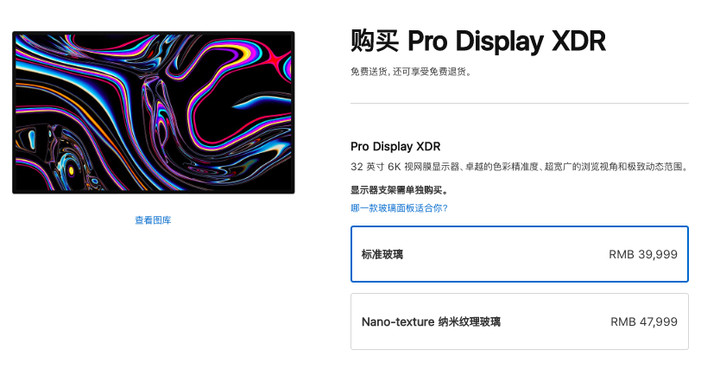Select the 标准玻璃 glass option
Image resolution: width=720 pixels, height=369 pixels.
point(519,254)
